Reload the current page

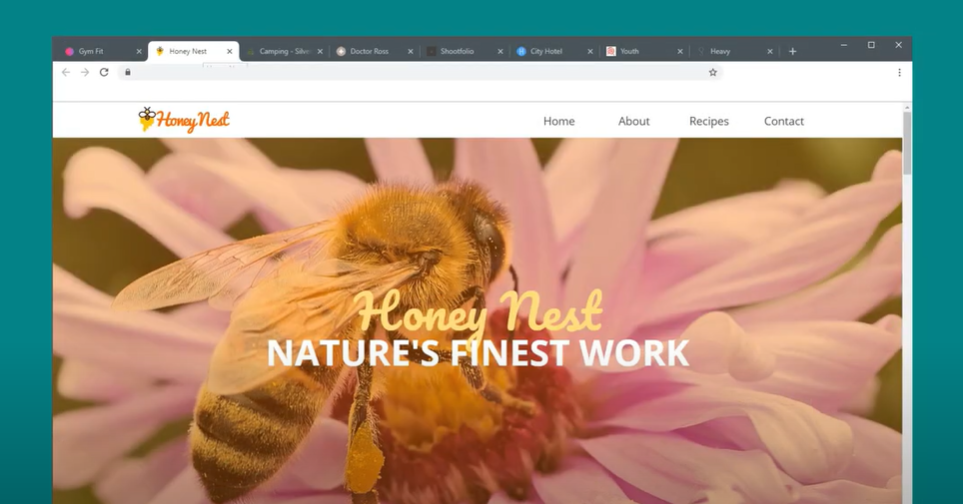(104, 72)
